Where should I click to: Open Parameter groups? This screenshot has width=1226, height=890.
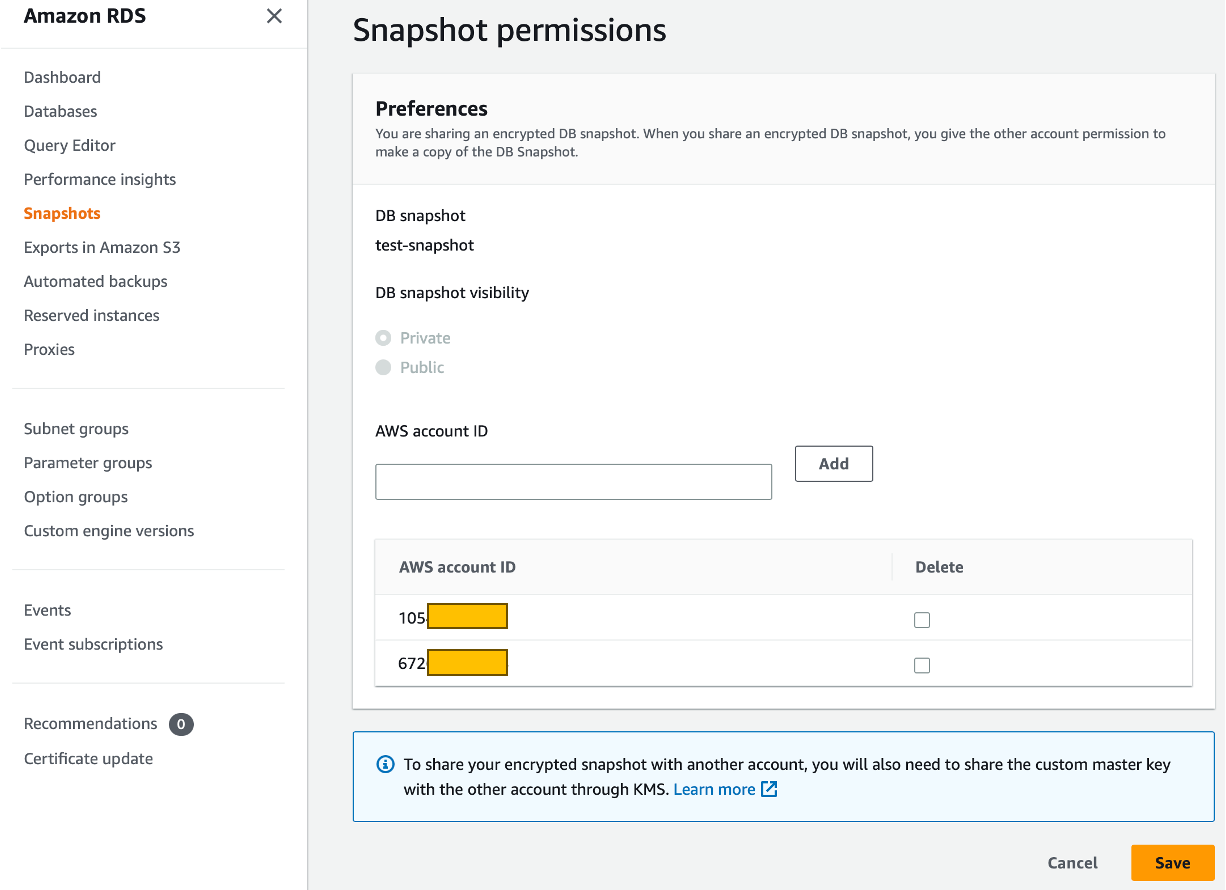88,463
